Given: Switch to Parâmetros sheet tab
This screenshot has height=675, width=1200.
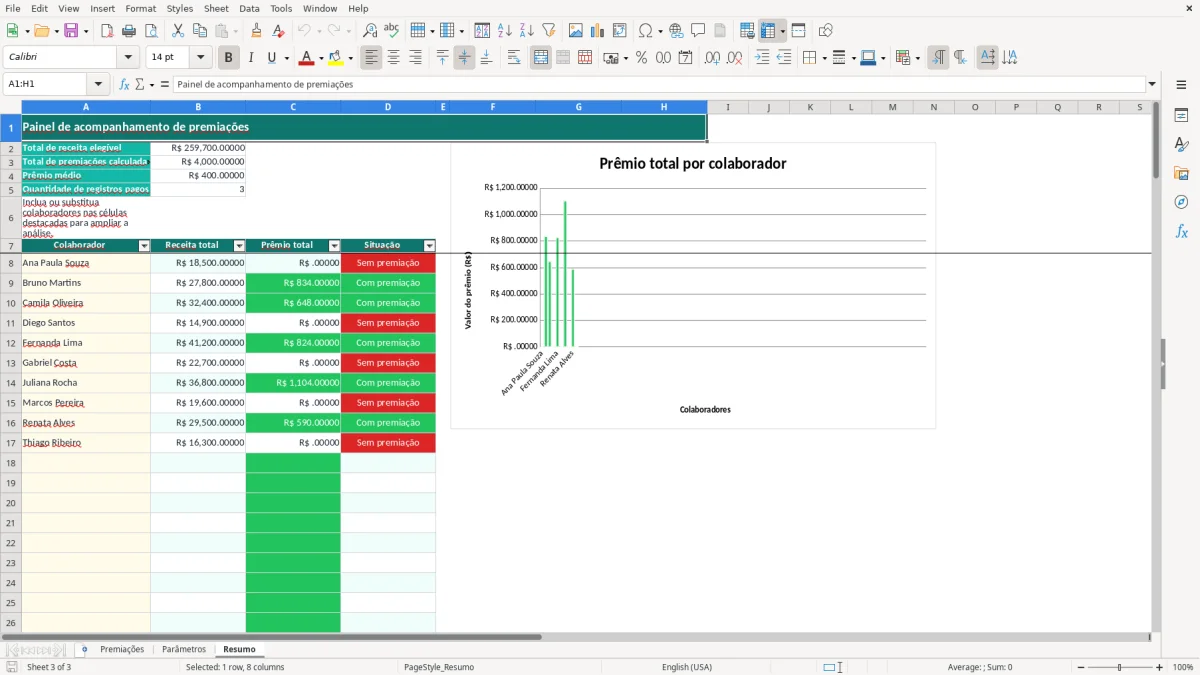Looking at the screenshot, I should click(x=184, y=649).
